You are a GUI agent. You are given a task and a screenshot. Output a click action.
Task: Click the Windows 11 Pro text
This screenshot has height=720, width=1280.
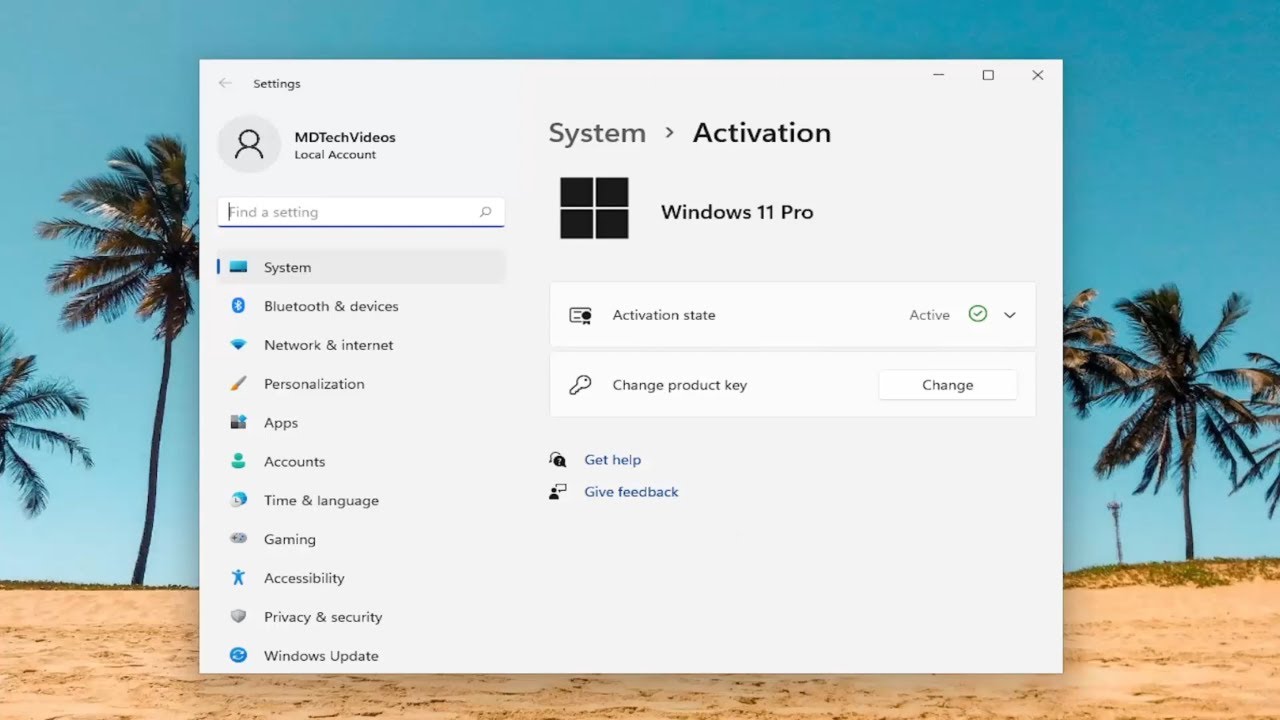[x=737, y=212]
